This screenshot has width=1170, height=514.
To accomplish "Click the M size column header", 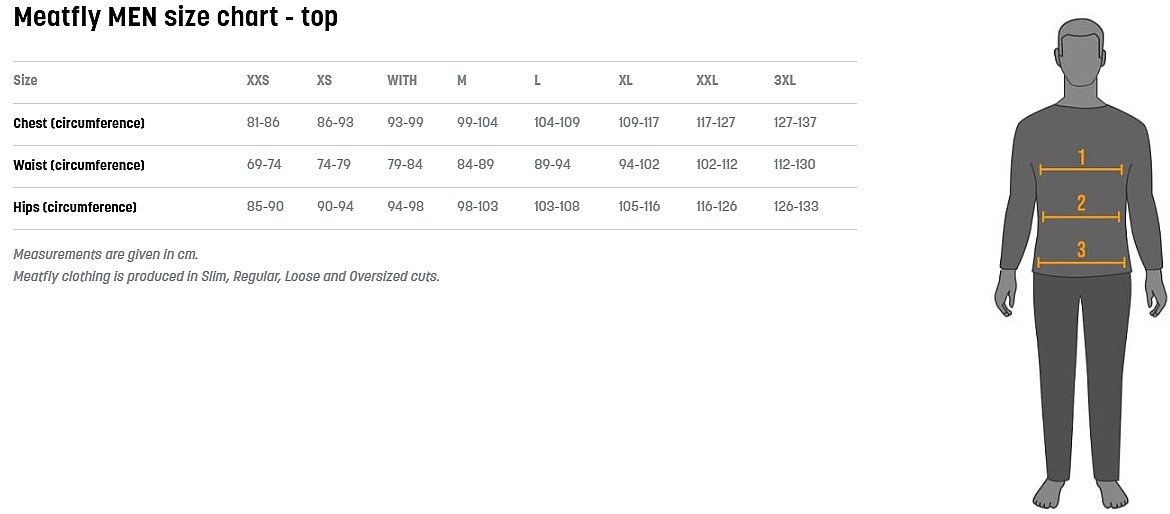I will [x=462, y=81].
